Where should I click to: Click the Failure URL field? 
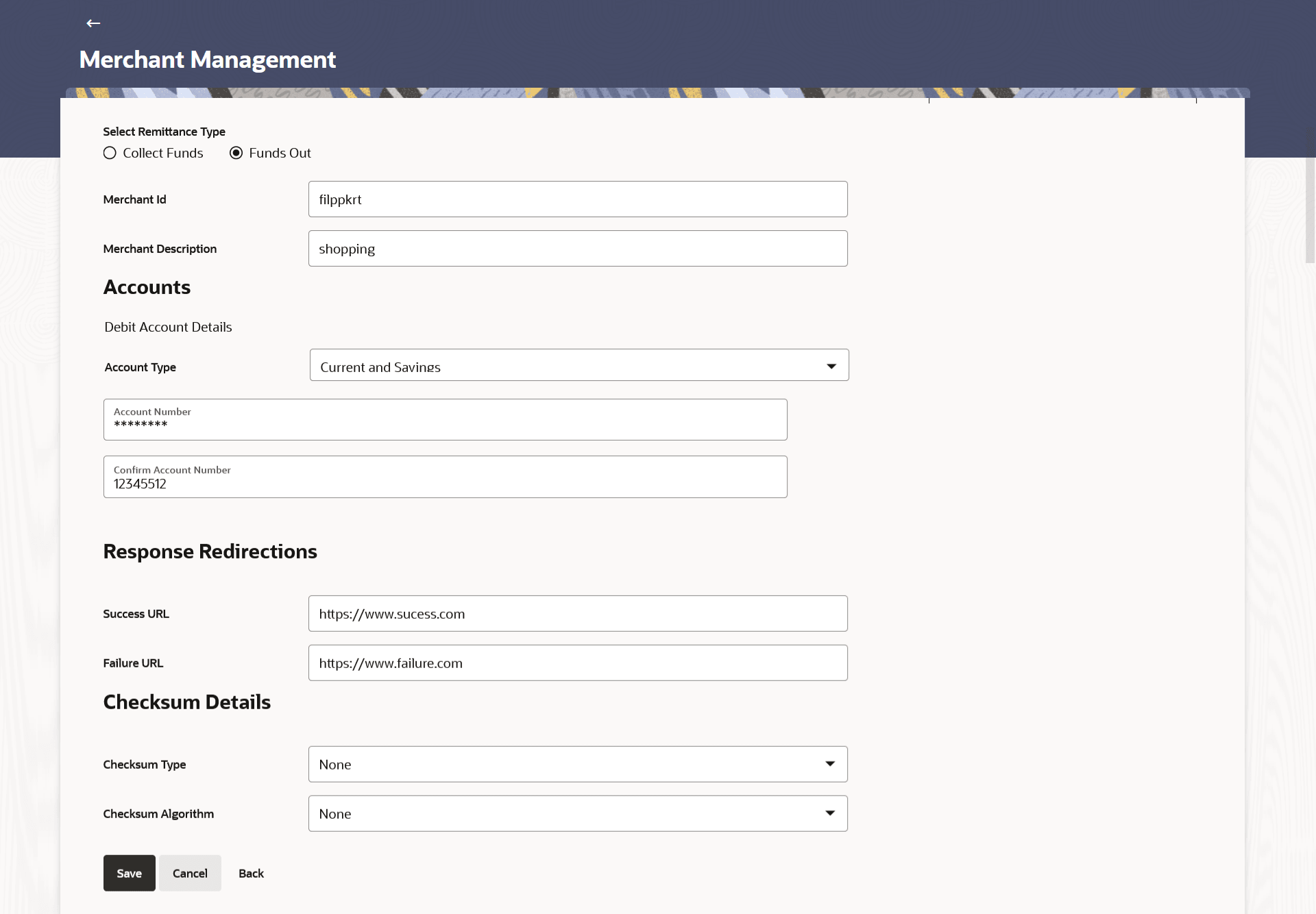click(577, 663)
